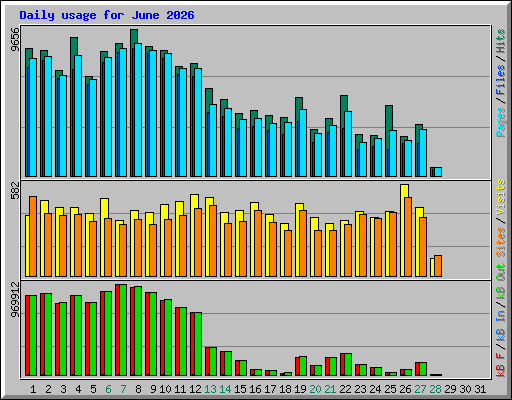Click the 'Daily usage for June 2026' title

tap(107, 15)
